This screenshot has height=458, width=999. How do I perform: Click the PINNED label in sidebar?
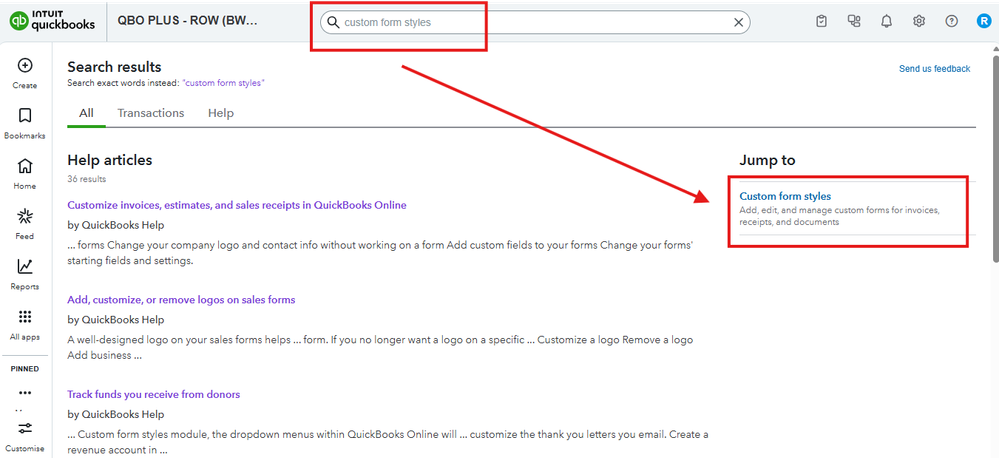25,369
